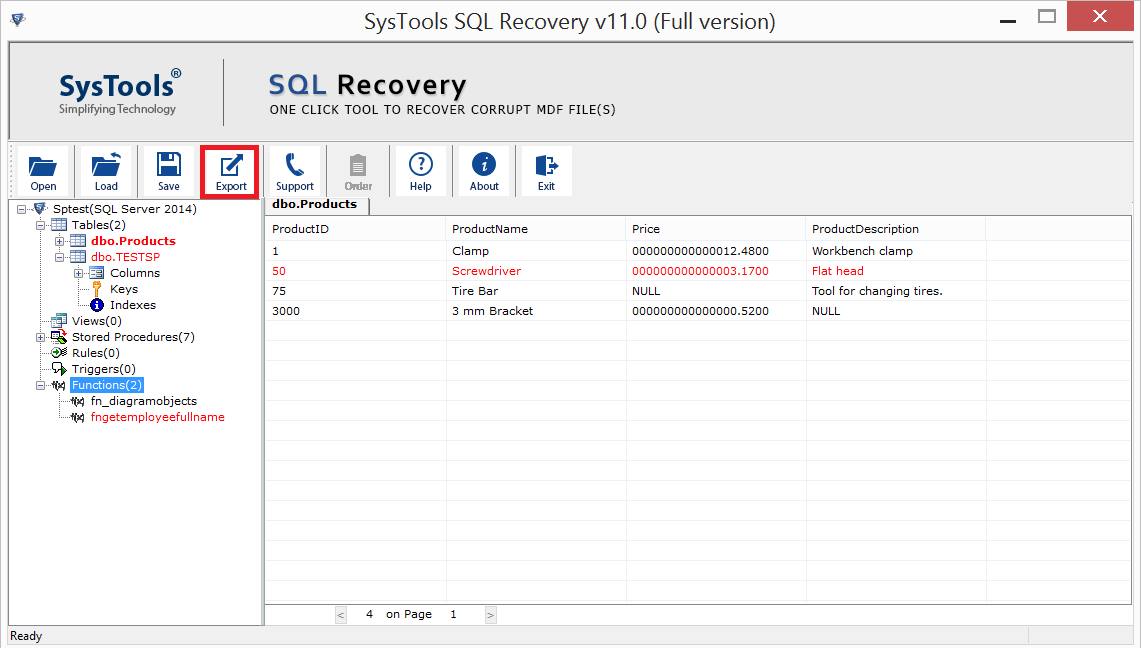Click the app icon in title bar
Image resolution: width=1141 pixels, height=648 pixels.
point(18,19)
